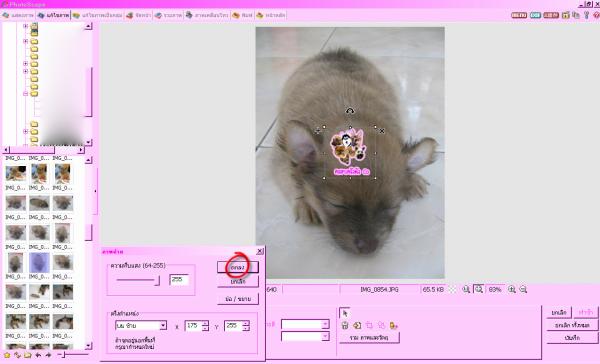Select the blue highlighted thumbnail
This screenshot has height=364, width=600.
(39, 263)
